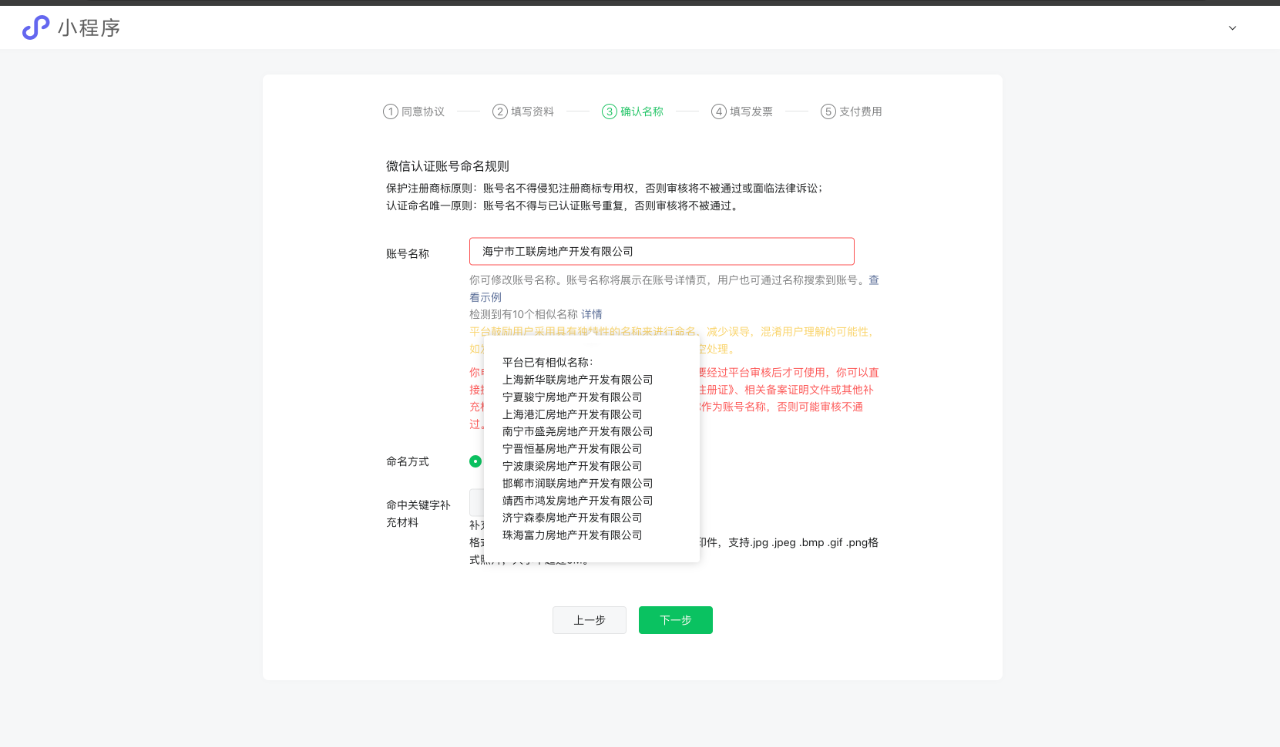Image resolution: width=1280 pixels, height=747 pixels.
Task: Click 宁晋恒基房地产开发有限公司 in the list
Action: pos(572,449)
